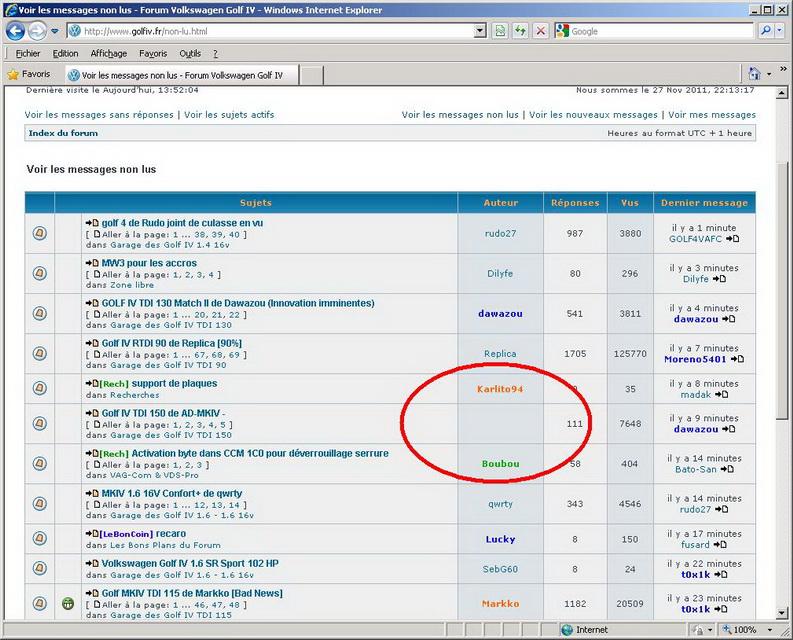The image size is (793, 640).
Task: Go to latest post icon beside madak
Action: tap(722, 395)
